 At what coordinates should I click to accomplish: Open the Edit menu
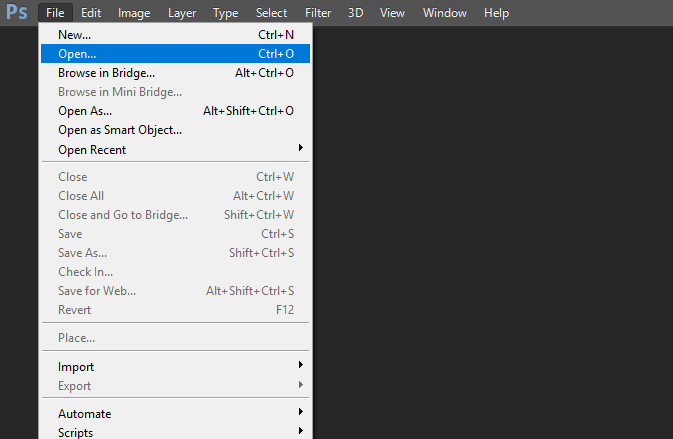point(91,13)
